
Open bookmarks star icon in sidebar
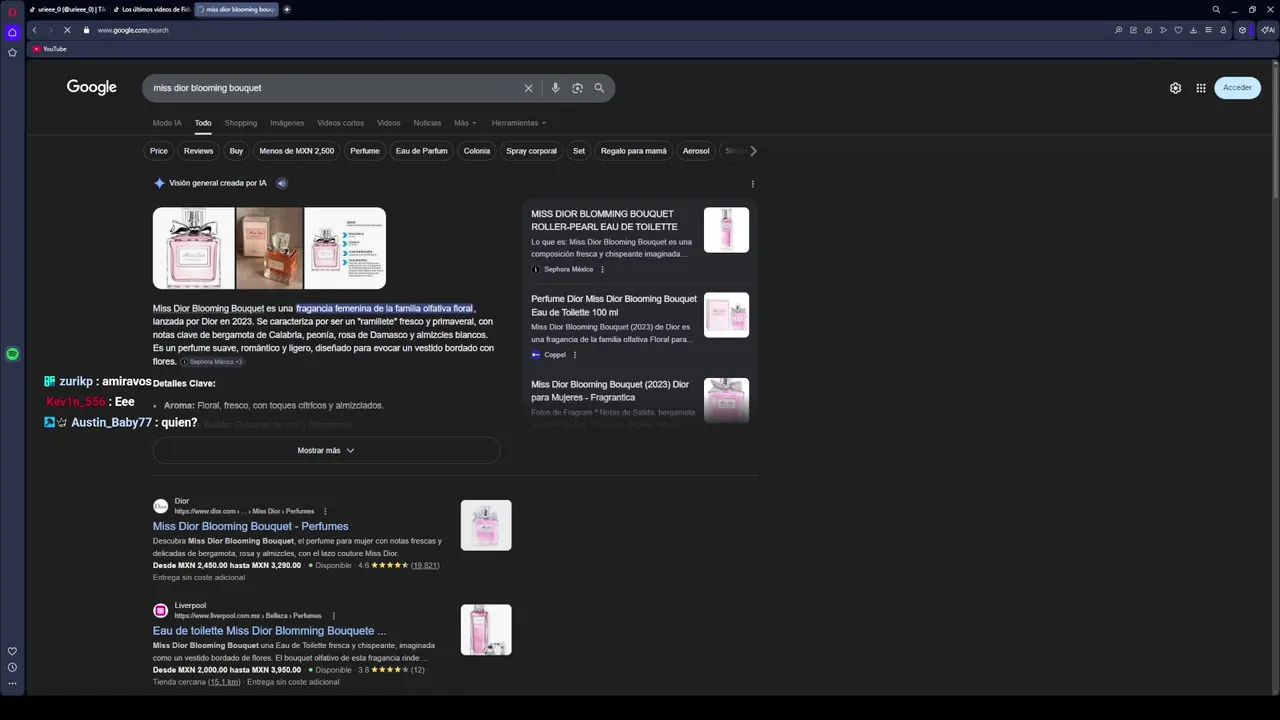coord(12,52)
